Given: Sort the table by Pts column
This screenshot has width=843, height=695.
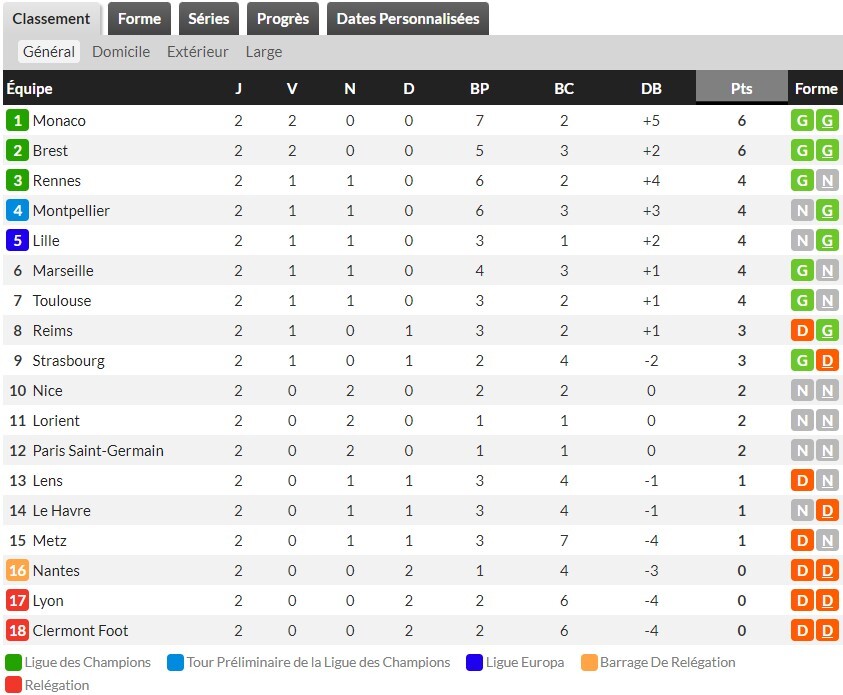Looking at the screenshot, I should pyautogui.click(x=741, y=88).
